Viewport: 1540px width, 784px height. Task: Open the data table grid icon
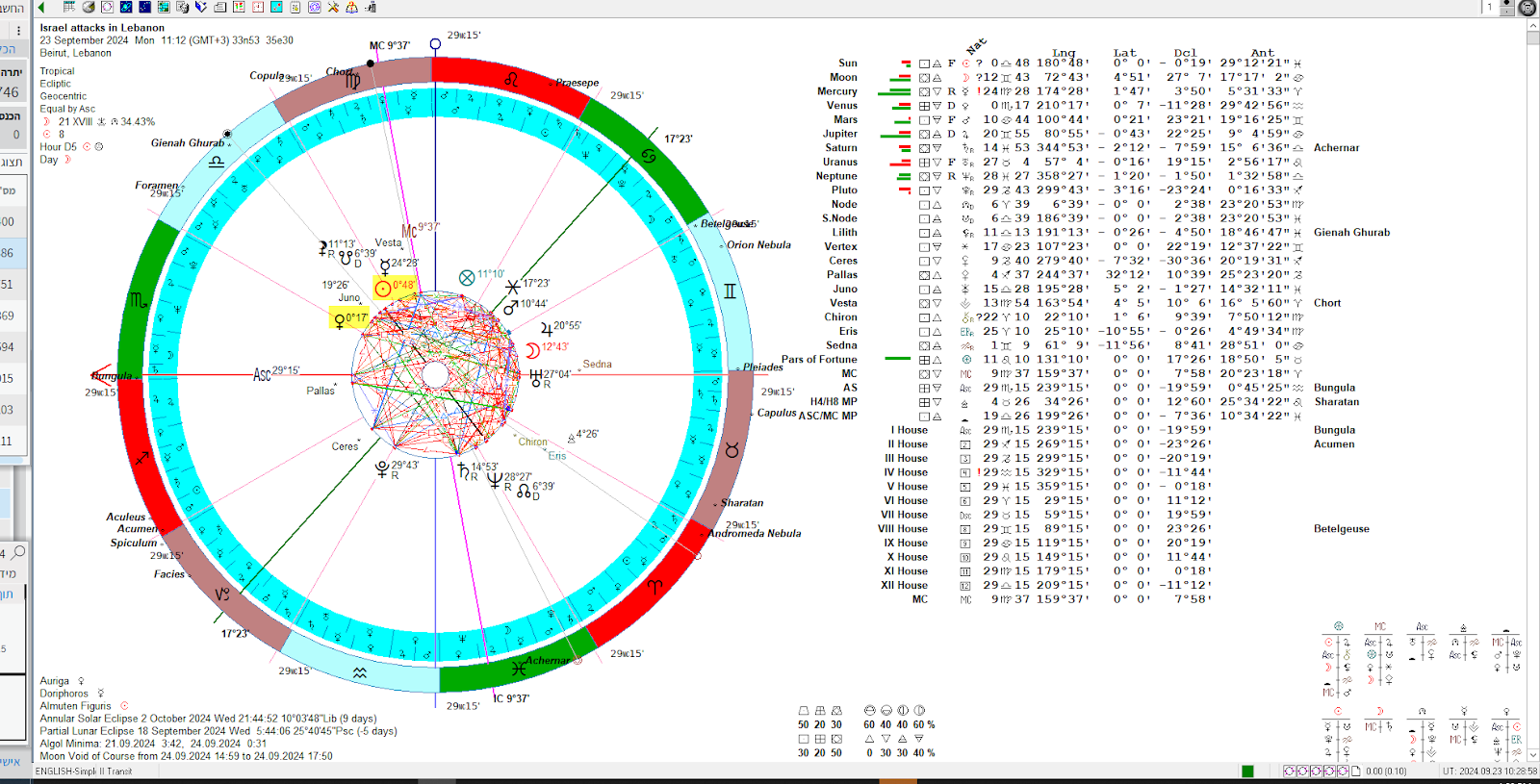(x=69, y=7)
